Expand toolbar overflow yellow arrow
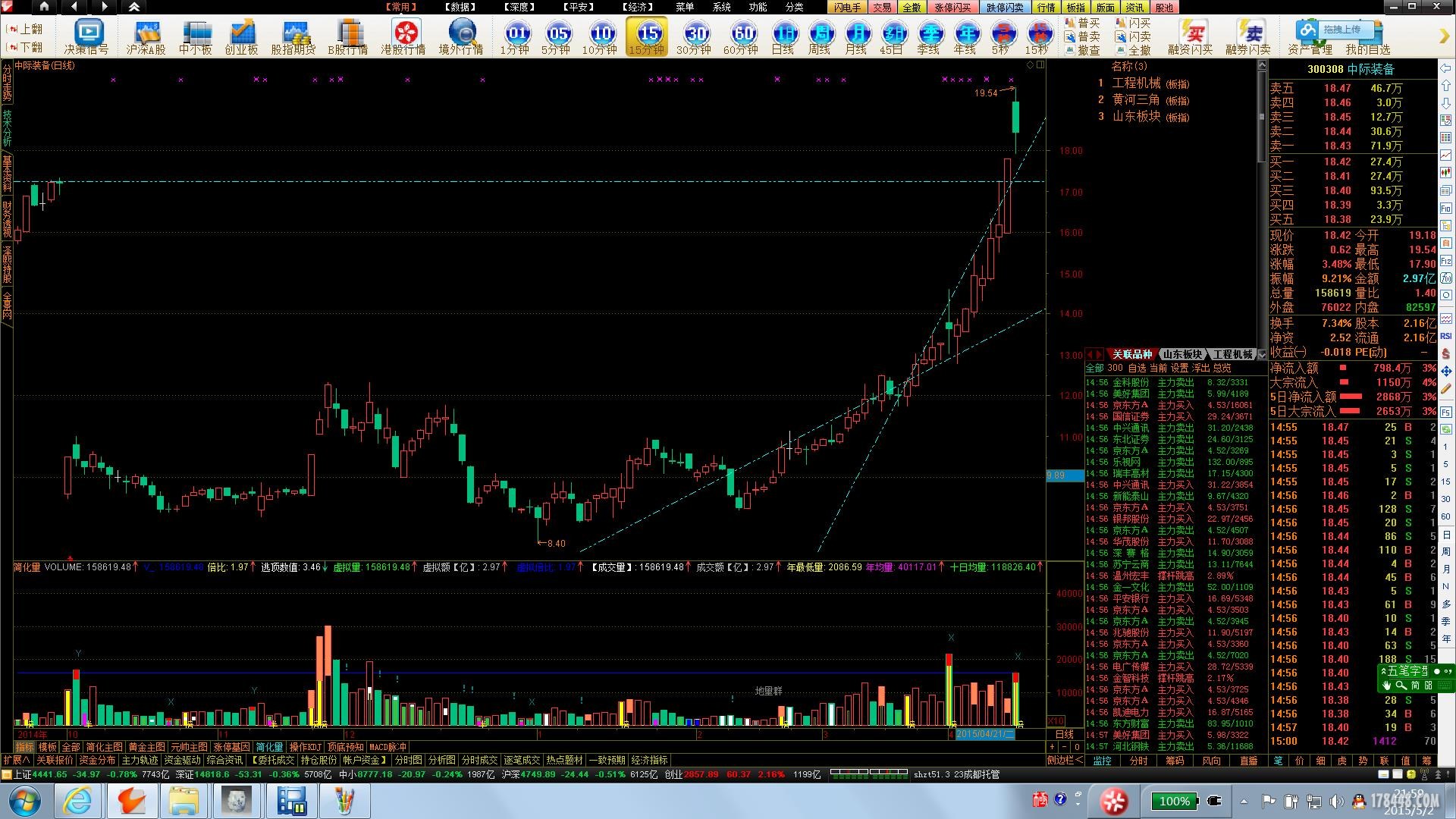Screen dimensions: 1456x819 (1444, 36)
